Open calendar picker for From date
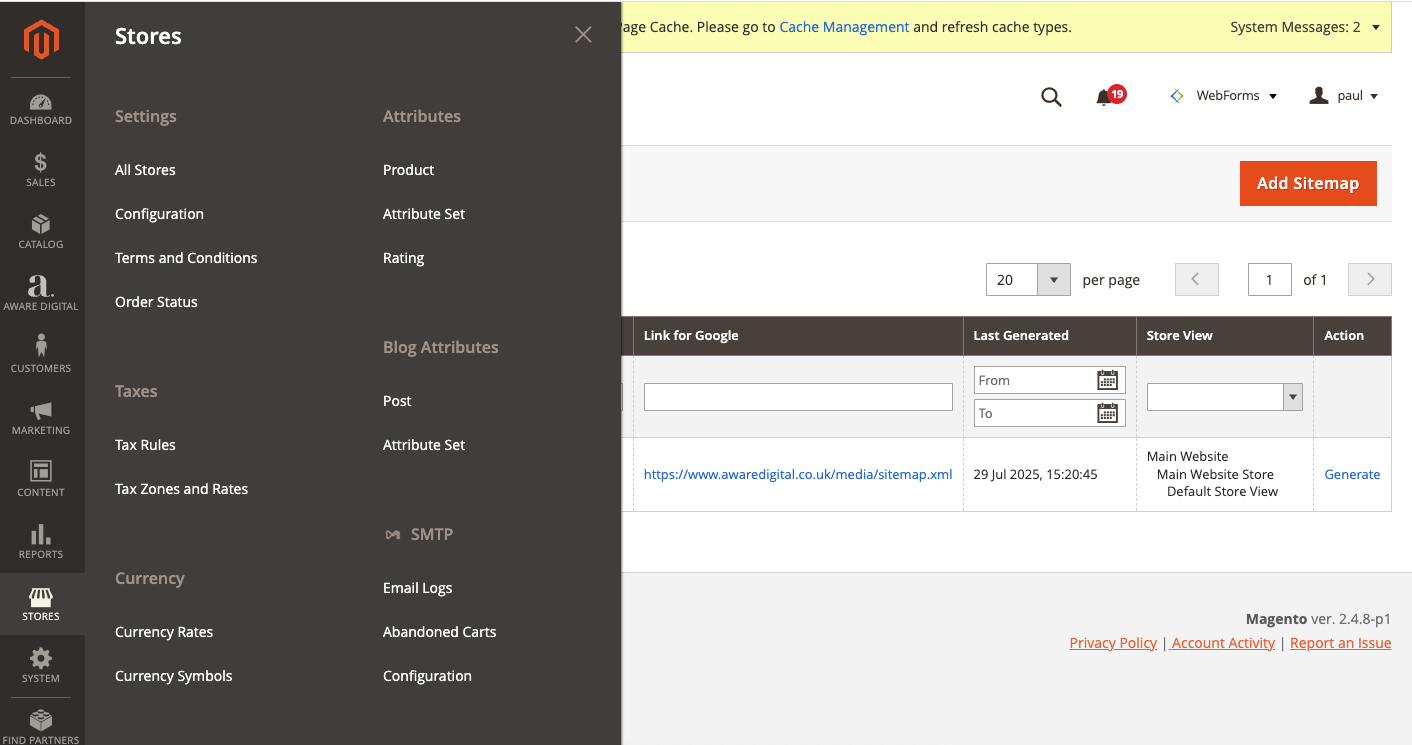This screenshot has width=1412, height=745. pos(1107,380)
